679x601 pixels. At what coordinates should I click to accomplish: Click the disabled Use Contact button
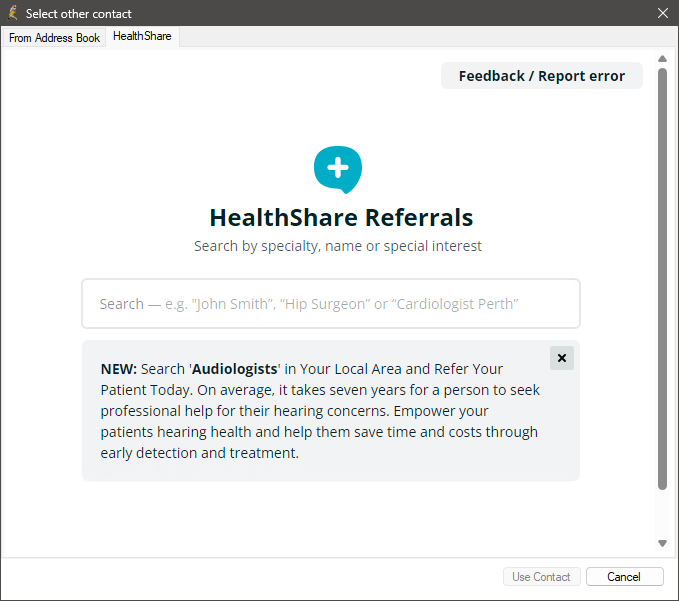pos(541,577)
